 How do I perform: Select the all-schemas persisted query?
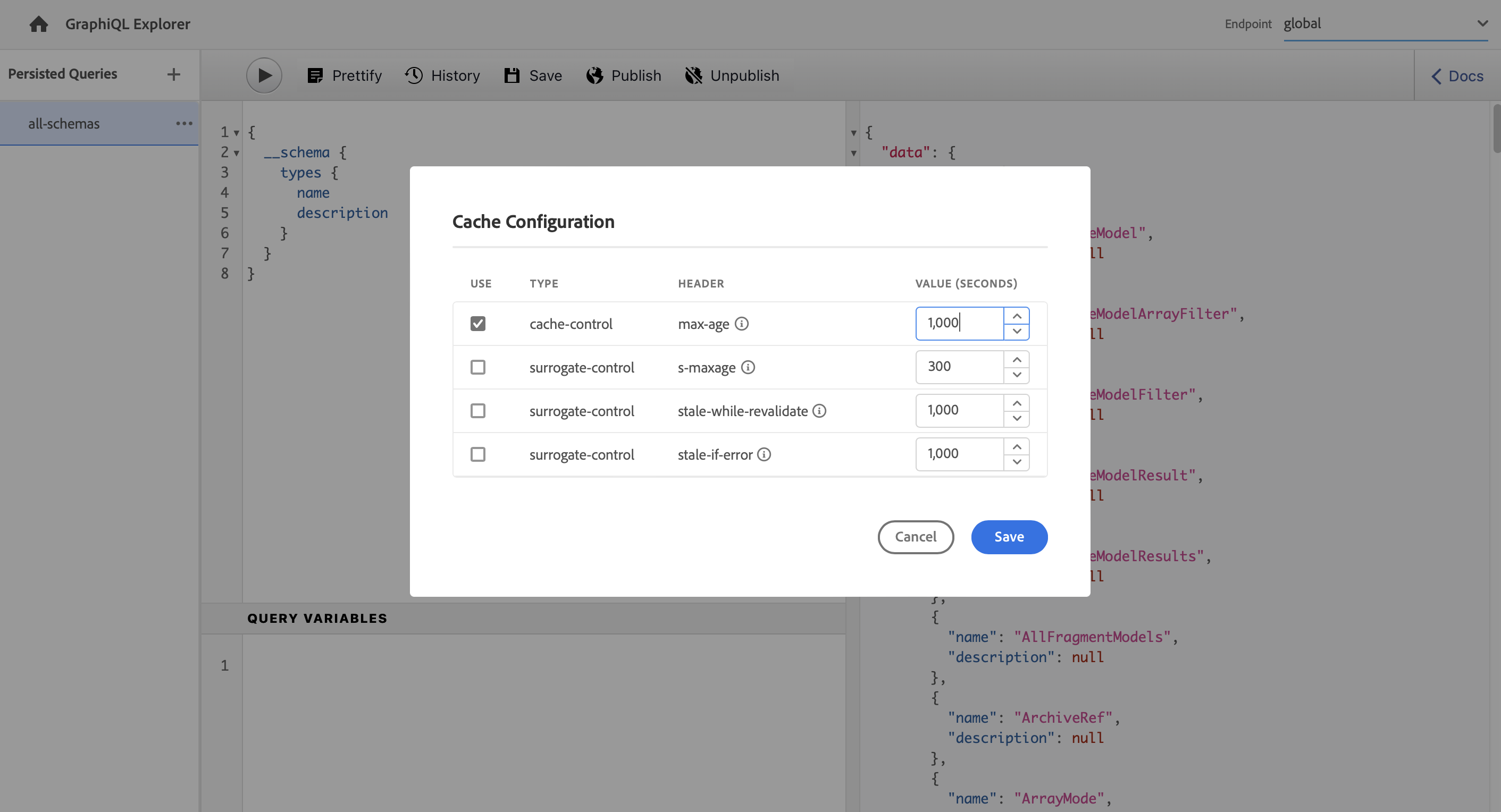coord(64,123)
